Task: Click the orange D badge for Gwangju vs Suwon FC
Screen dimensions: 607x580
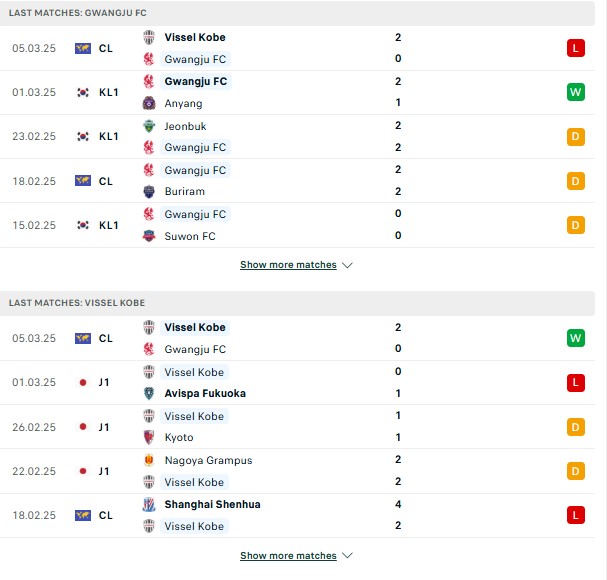Action: 575,225
